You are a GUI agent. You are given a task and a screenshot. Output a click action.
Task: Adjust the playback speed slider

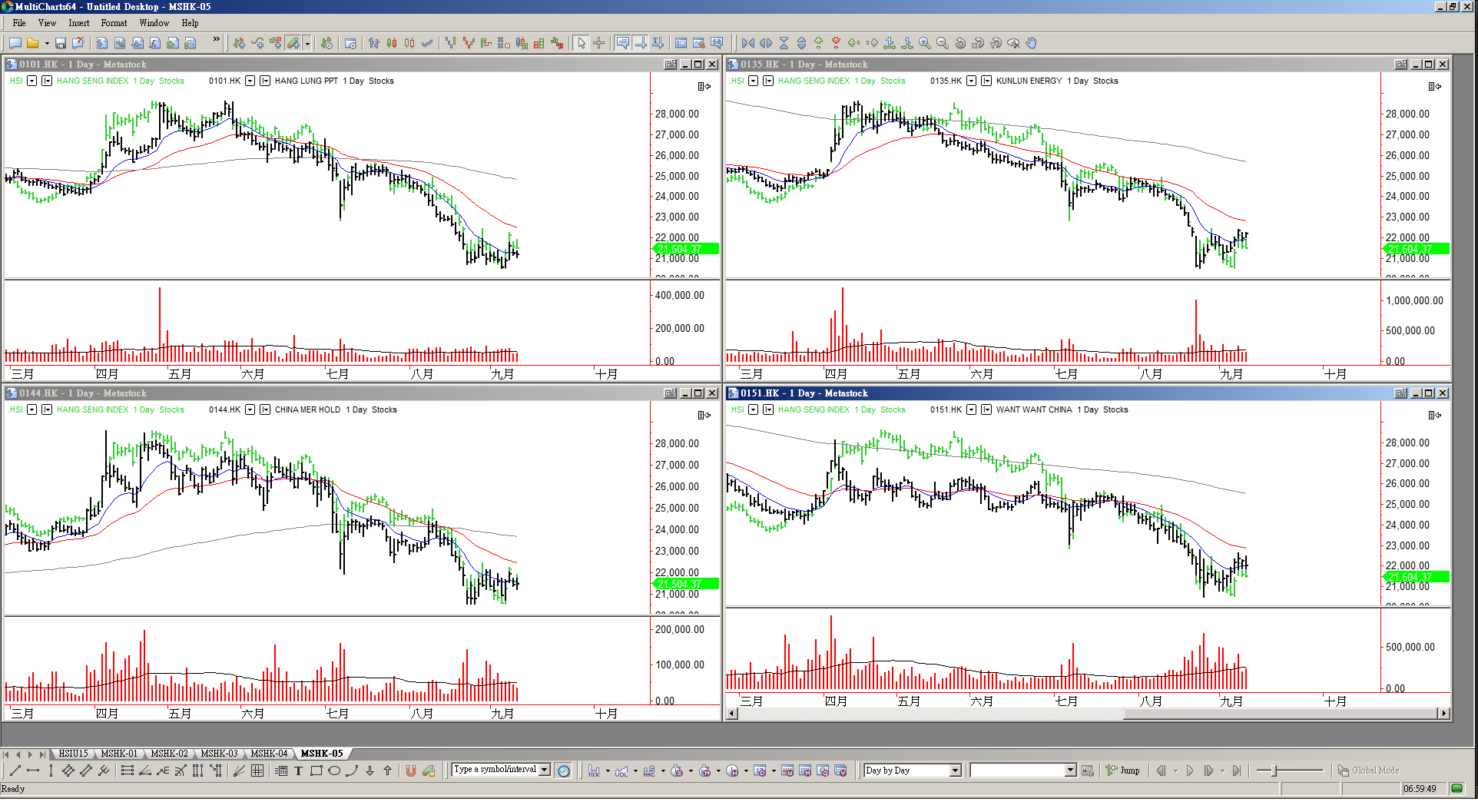[x=1275, y=771]
